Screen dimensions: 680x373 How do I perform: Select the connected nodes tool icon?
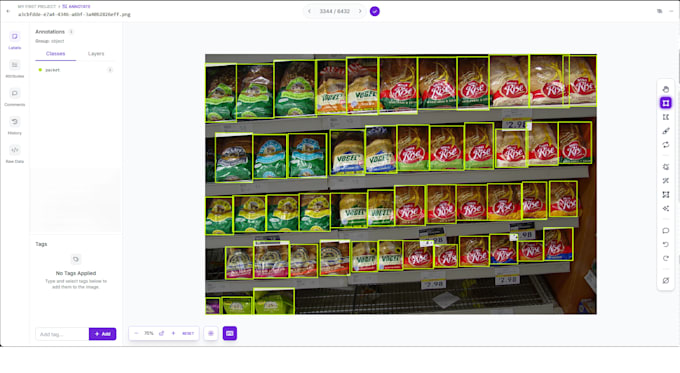point(666,209)
